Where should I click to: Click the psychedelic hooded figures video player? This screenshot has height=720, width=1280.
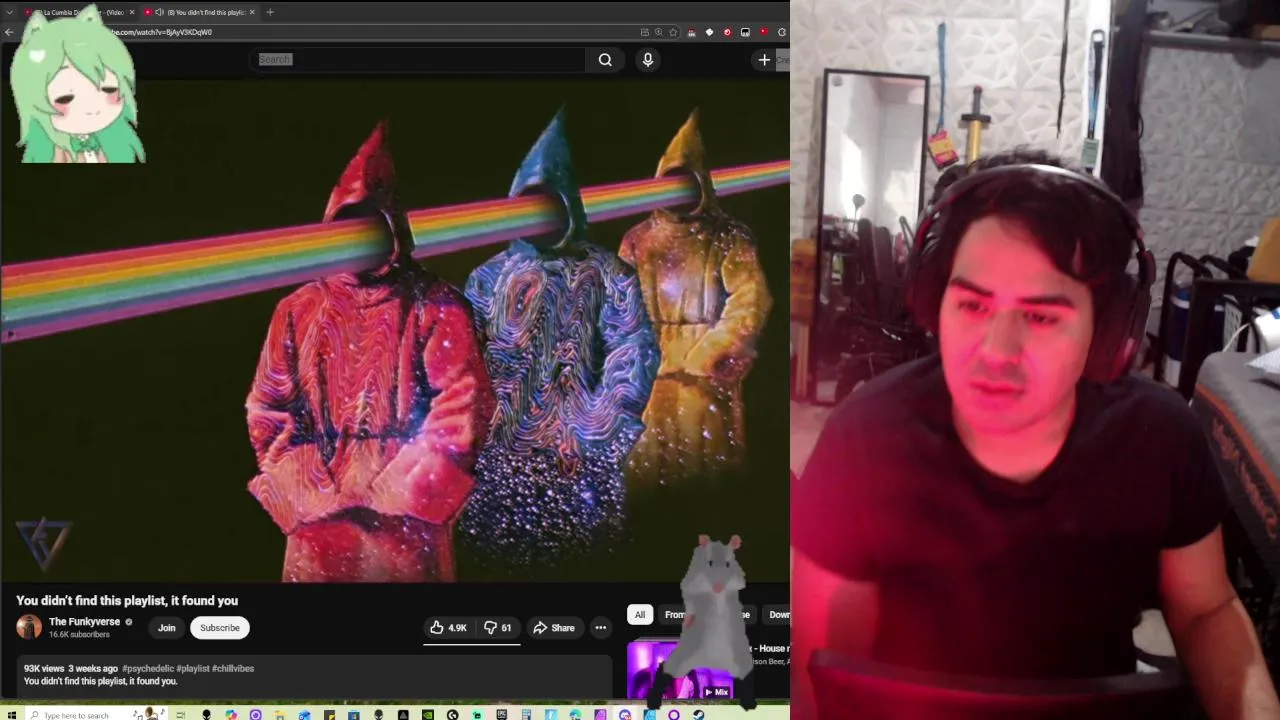tap(395, 330)
